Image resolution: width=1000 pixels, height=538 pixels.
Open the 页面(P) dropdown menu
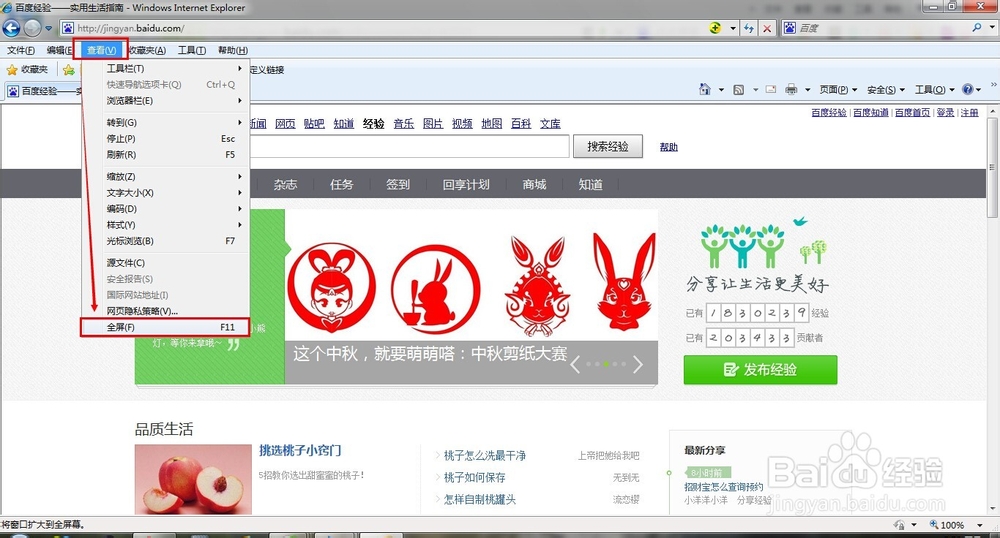click(x=838, y=90)
